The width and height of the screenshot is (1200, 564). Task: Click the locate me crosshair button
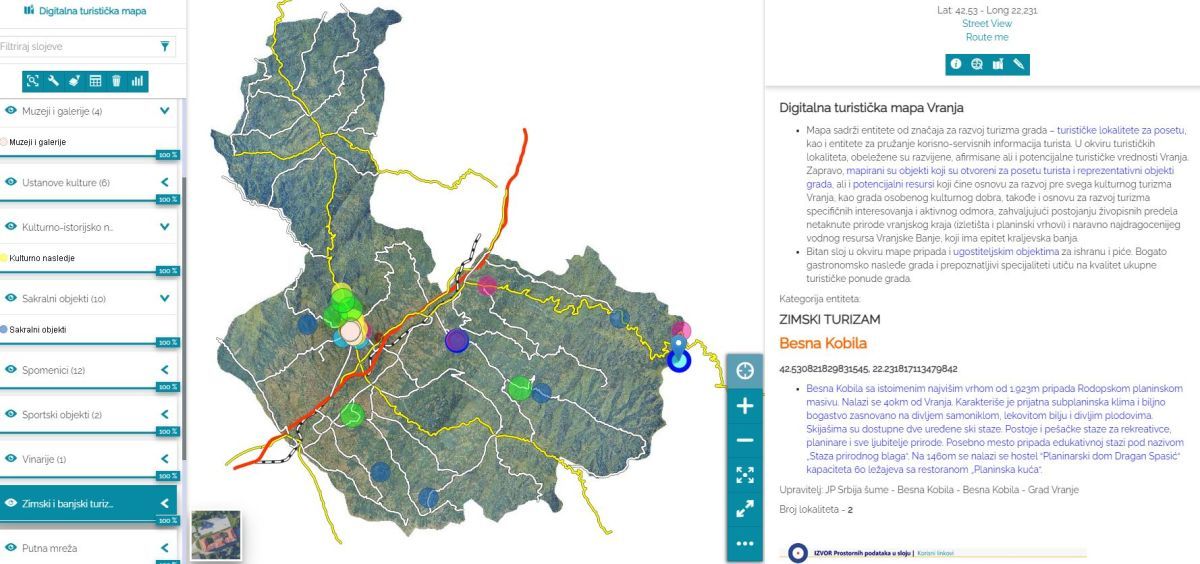click(744, 371)
